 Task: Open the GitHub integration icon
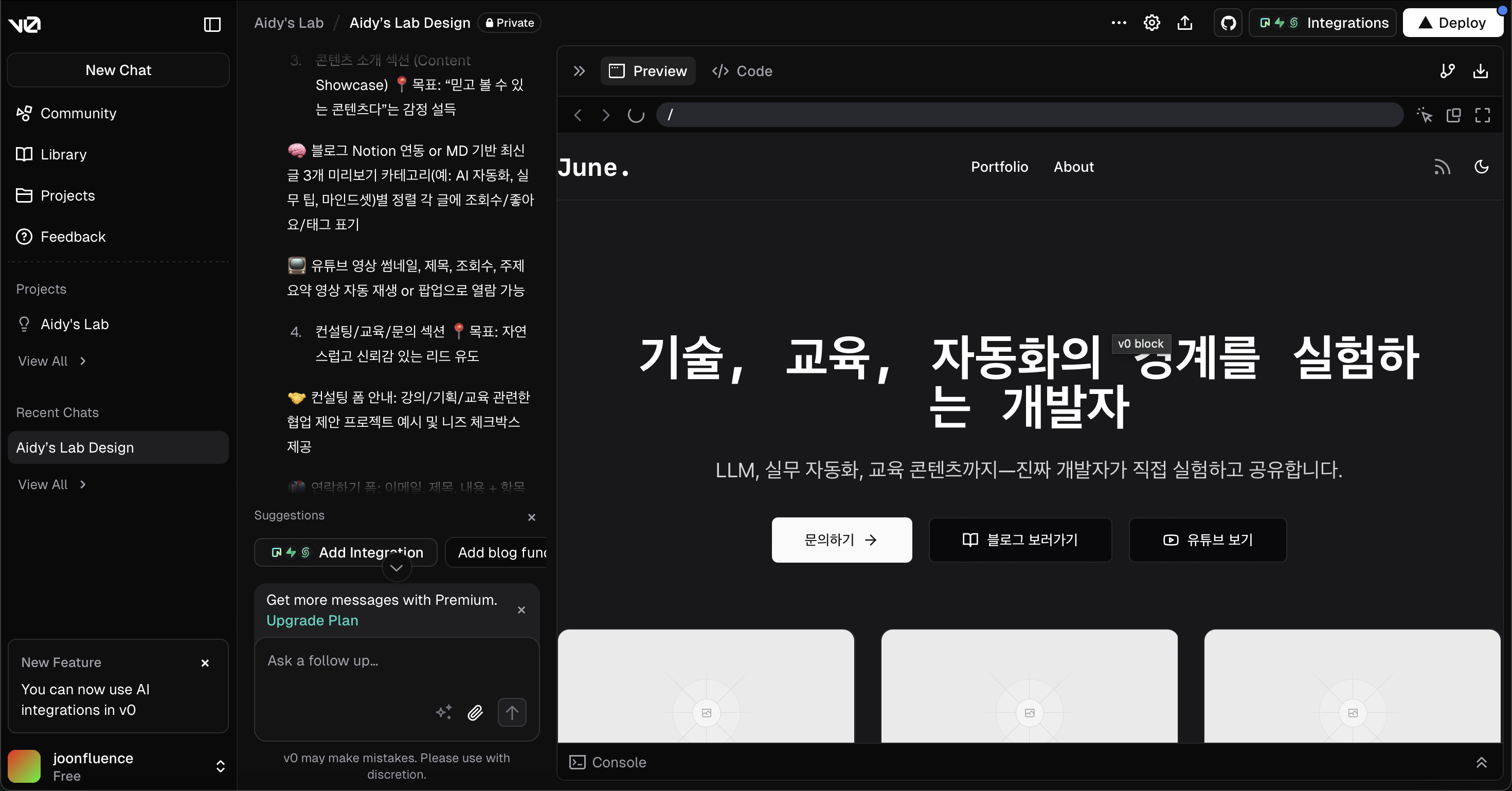pyautogui.click(x=1227, y=23)
